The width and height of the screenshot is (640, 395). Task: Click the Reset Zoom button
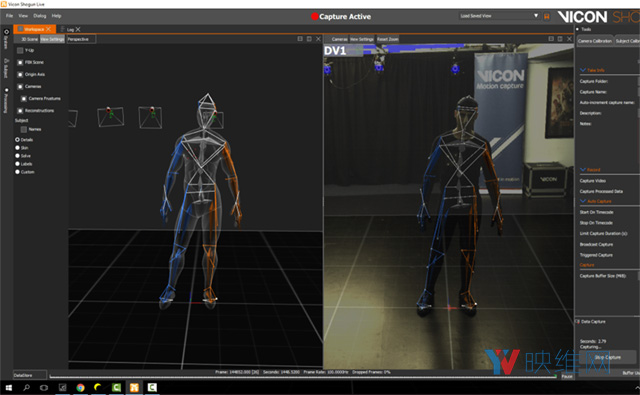pos(387,39)
